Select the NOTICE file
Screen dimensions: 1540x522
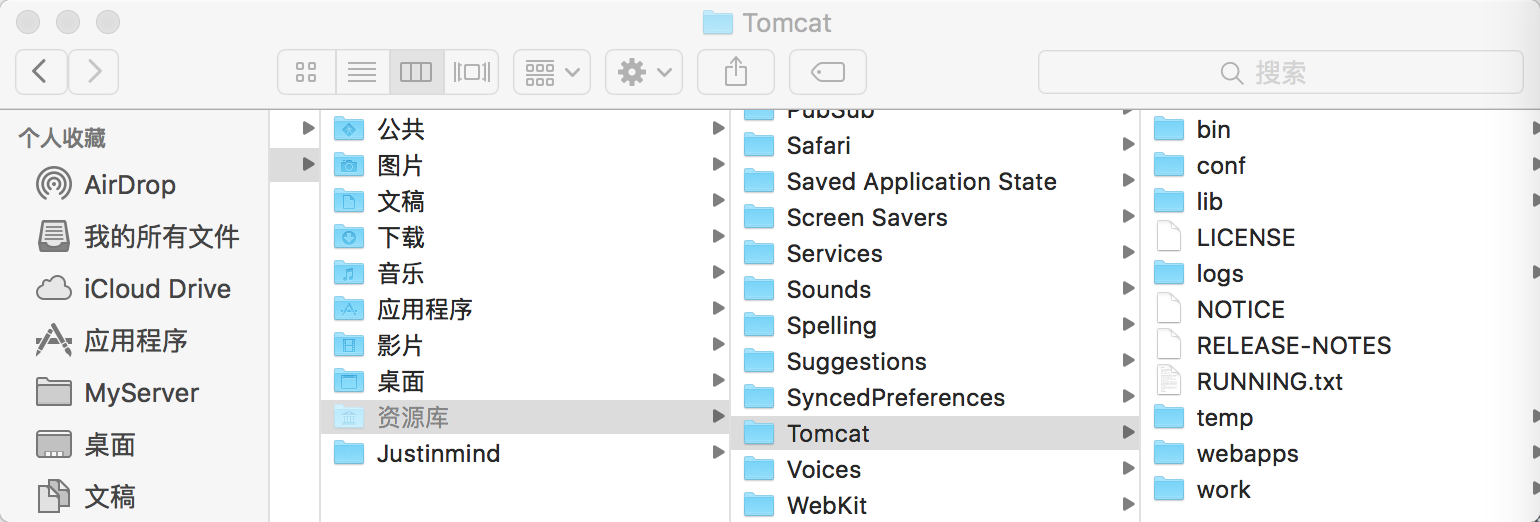point(1340,309)
